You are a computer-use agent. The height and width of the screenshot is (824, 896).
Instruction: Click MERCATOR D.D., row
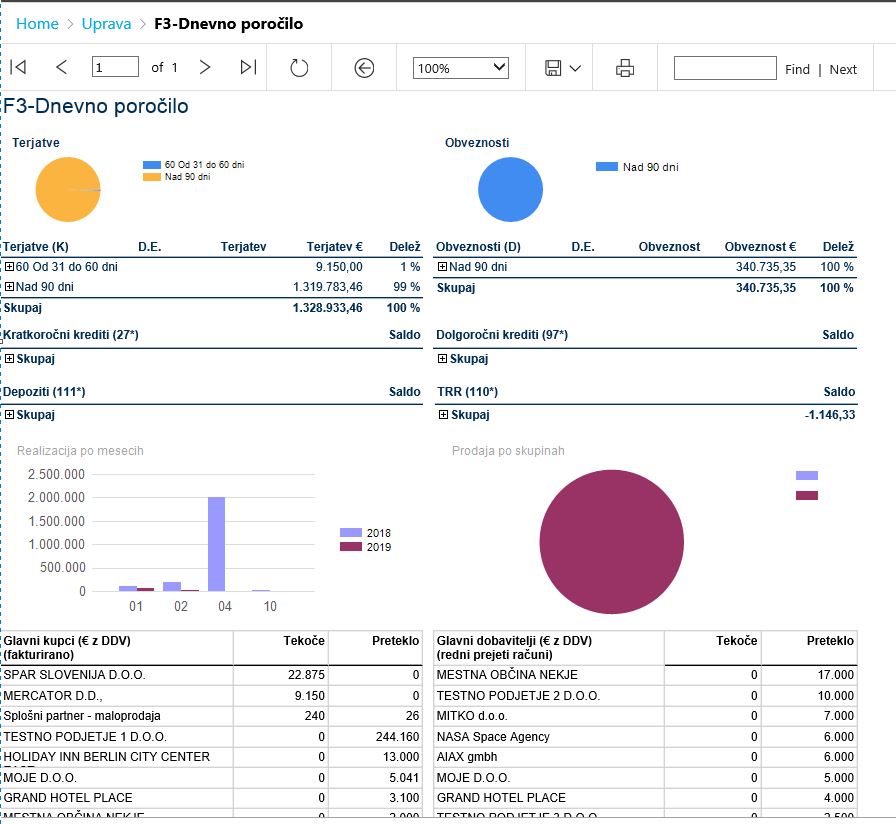211,695
